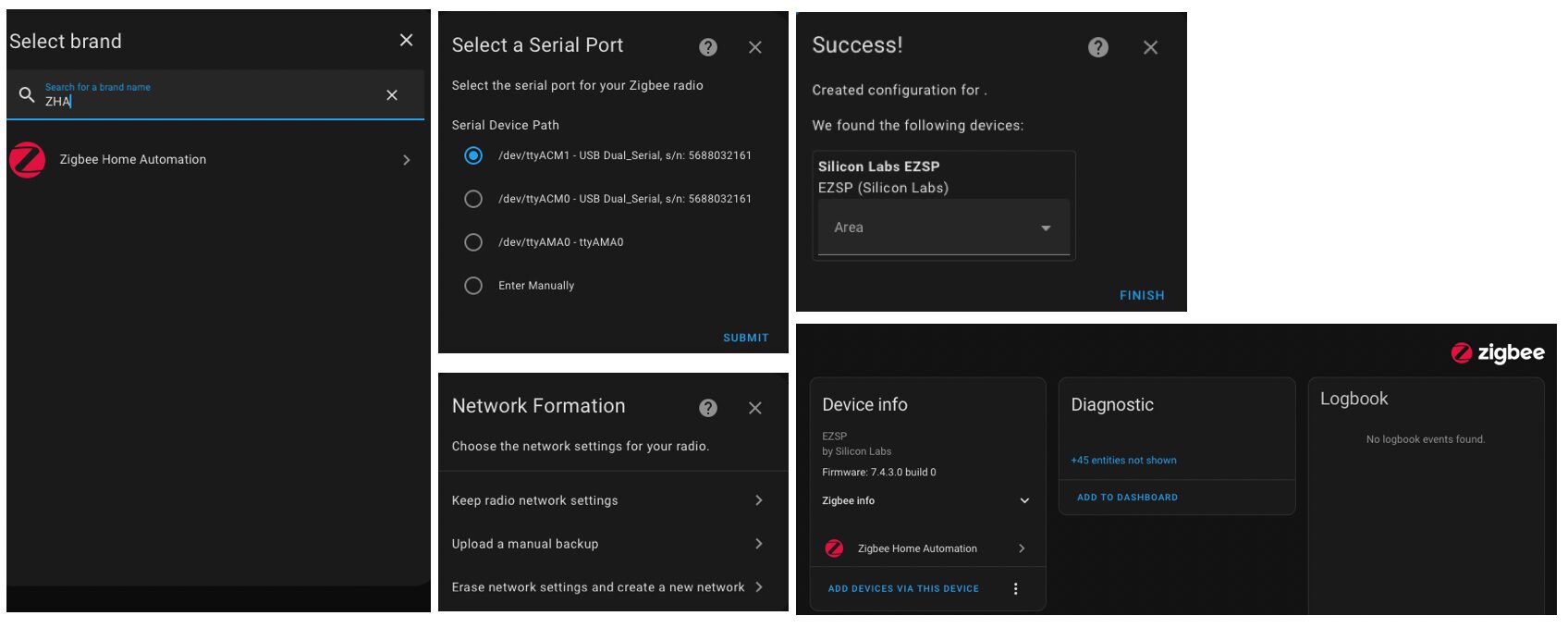Show the +45 entities not shown
Viewport: 1568px width, 628px height.
[1123, 460]
